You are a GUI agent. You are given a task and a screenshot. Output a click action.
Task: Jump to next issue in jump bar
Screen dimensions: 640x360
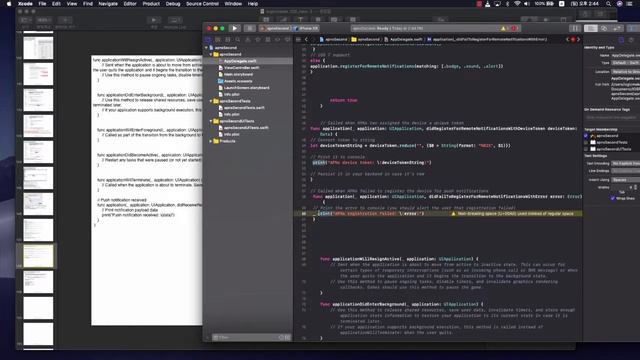(578, 40)
